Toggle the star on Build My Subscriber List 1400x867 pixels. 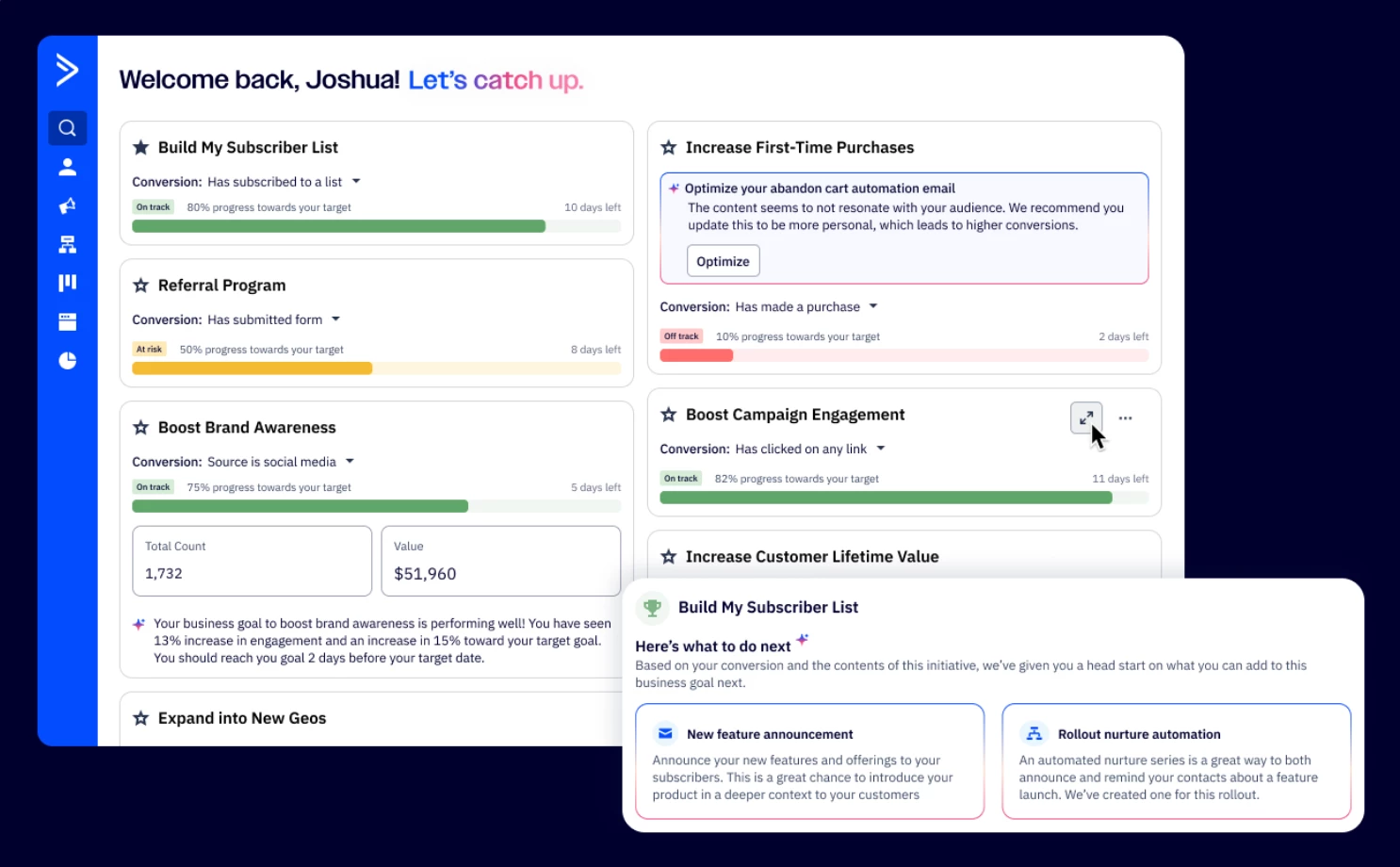pyautogui.click(x=141, y=147)
